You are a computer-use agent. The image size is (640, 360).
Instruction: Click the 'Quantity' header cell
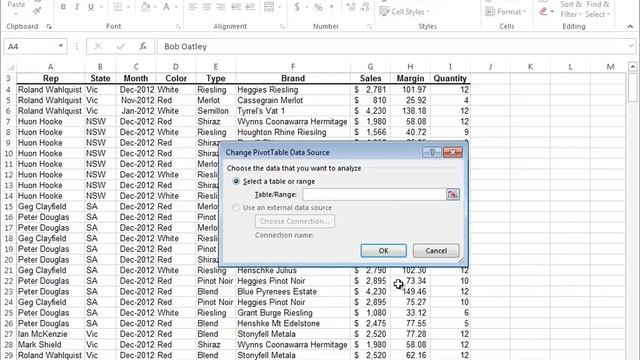tap(450, 78)
